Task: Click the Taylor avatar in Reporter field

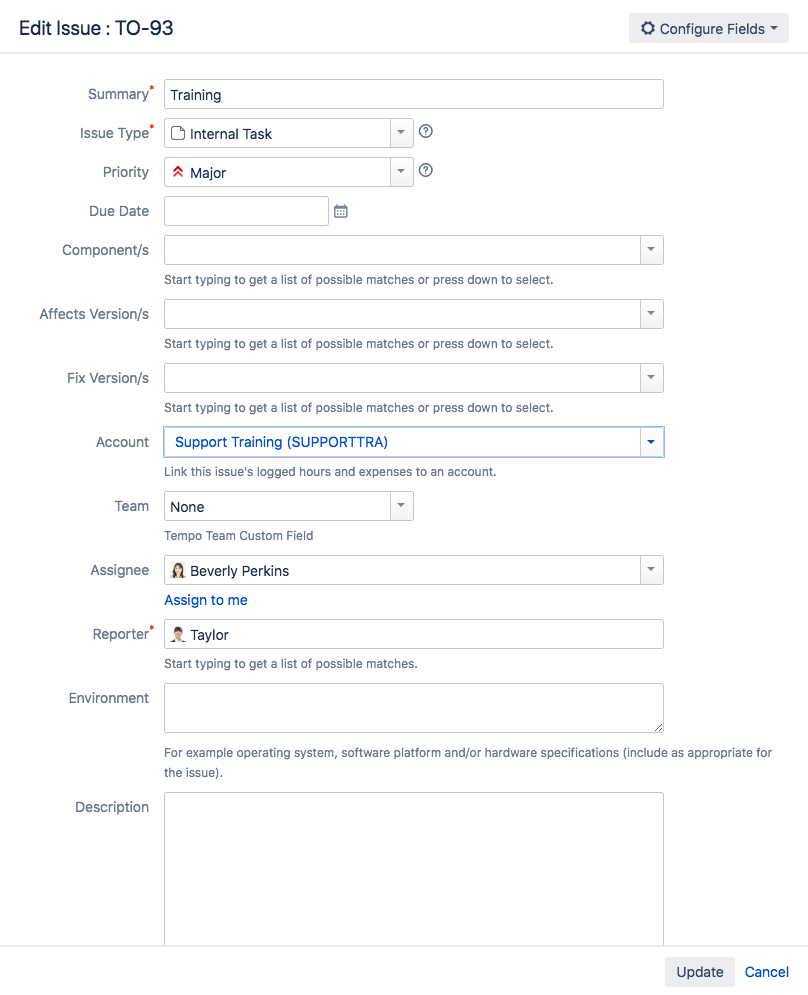Action: coord(178,634)
